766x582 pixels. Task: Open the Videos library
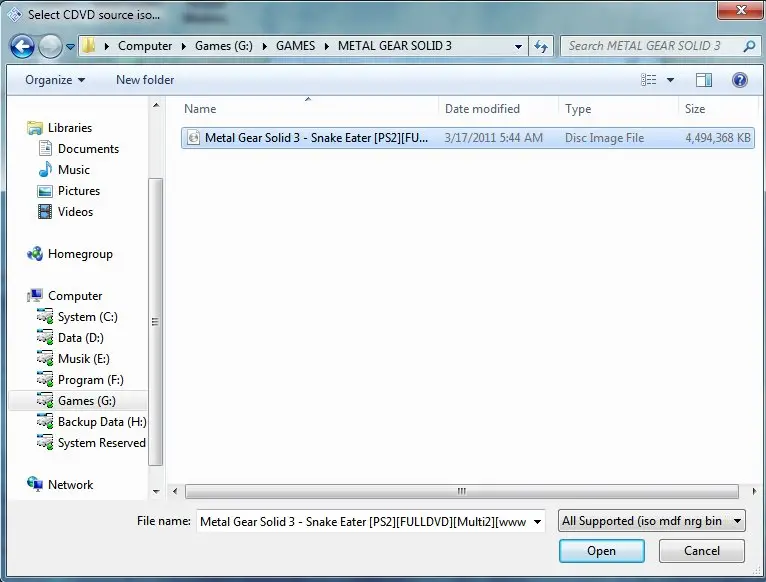coord(75,212)
